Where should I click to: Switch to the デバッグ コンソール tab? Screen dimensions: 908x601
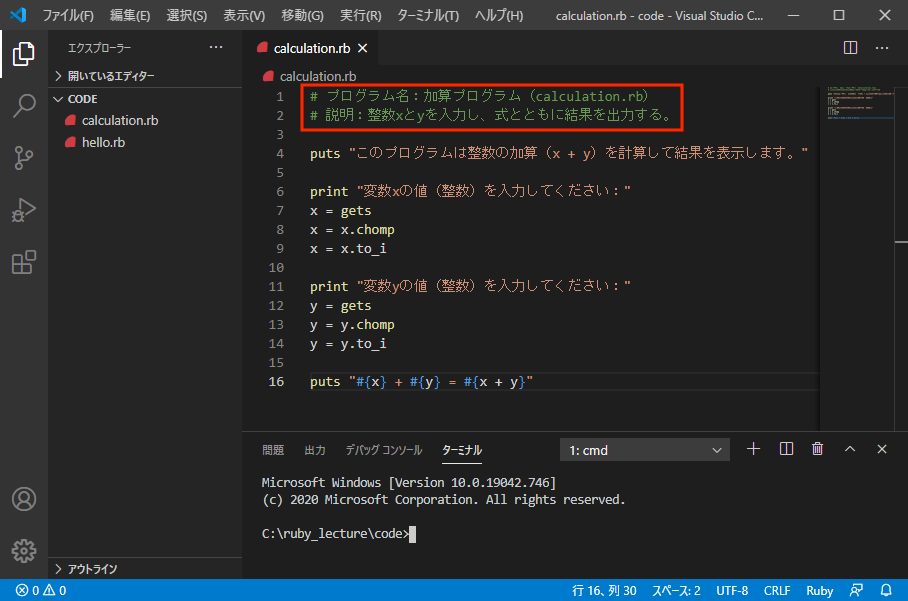coord(383,450)
